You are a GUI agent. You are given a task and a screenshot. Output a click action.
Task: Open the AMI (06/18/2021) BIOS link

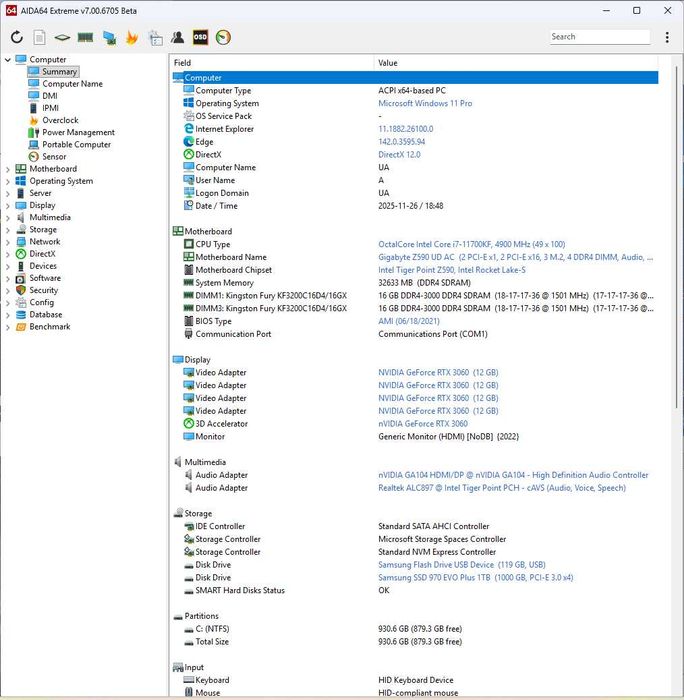(x=409, y=321)
